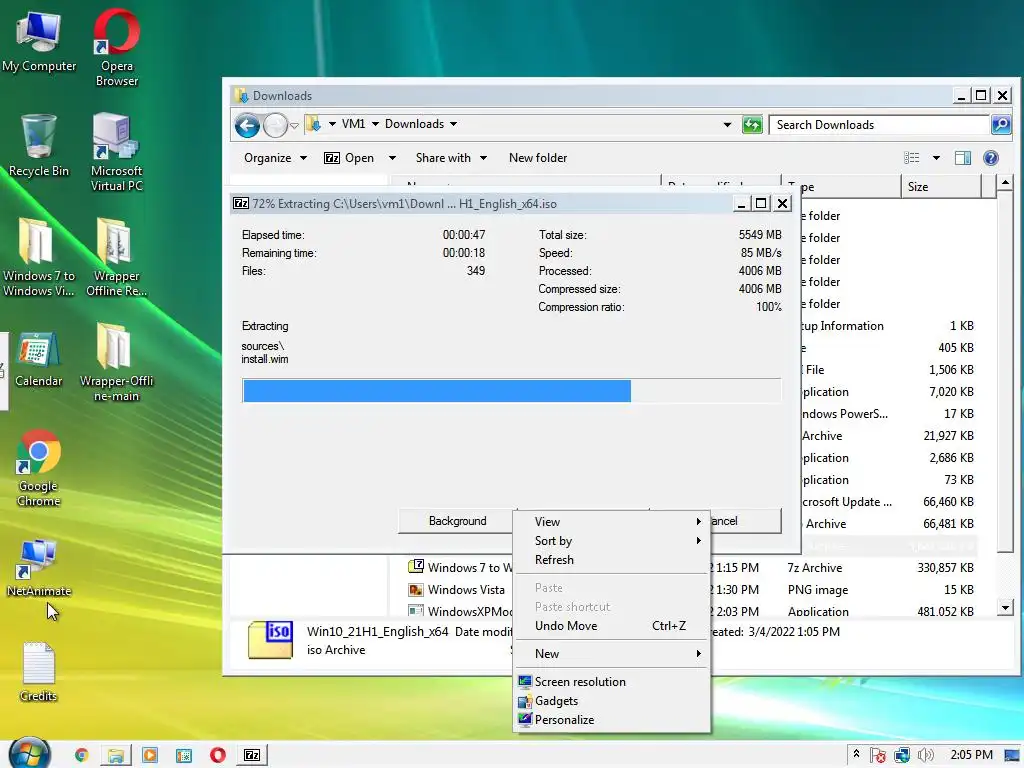This screenshot has width=1024, height=768.
Task: Open the New submenu
Action: tap(612, 654)
